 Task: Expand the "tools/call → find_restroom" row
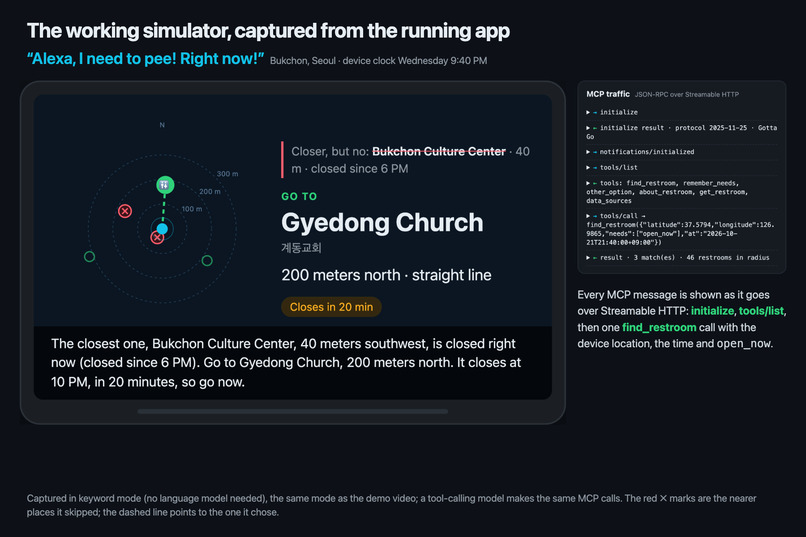pyautogui.click(x=682, y=229)
